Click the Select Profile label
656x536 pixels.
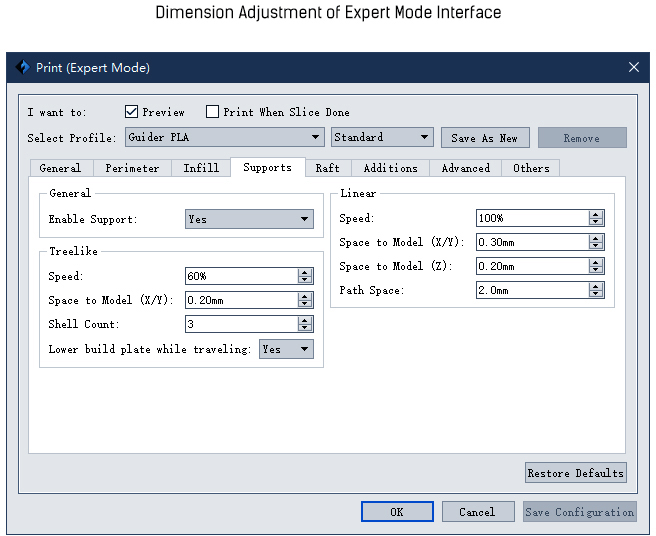click(72, 138)
